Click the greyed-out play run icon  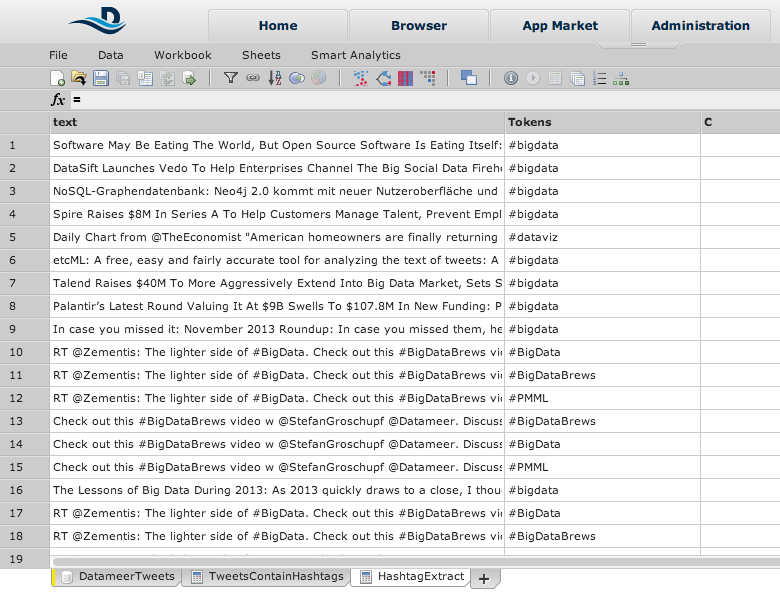533,78
